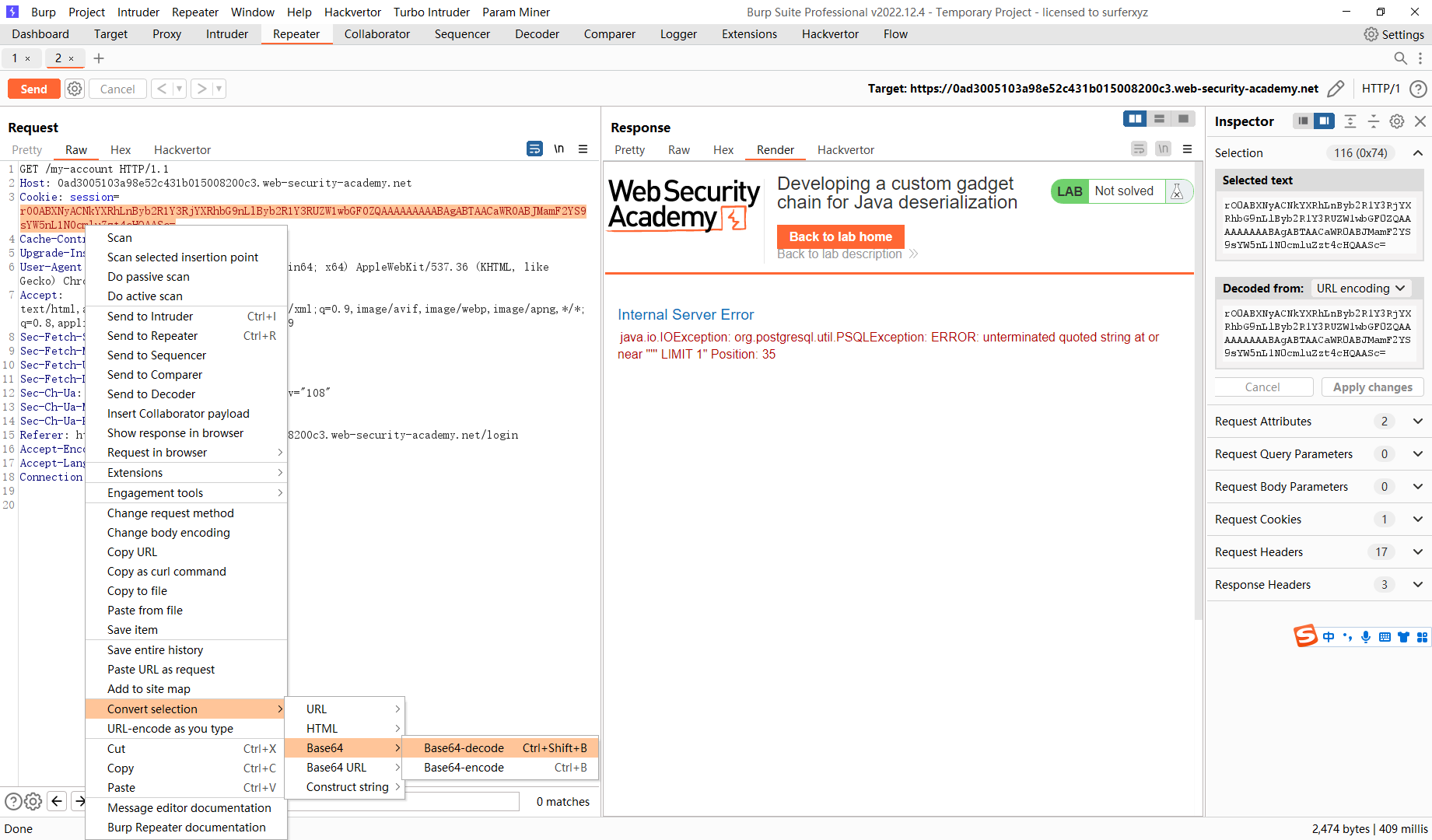Open the Collaborator main tab

point(376,34)
